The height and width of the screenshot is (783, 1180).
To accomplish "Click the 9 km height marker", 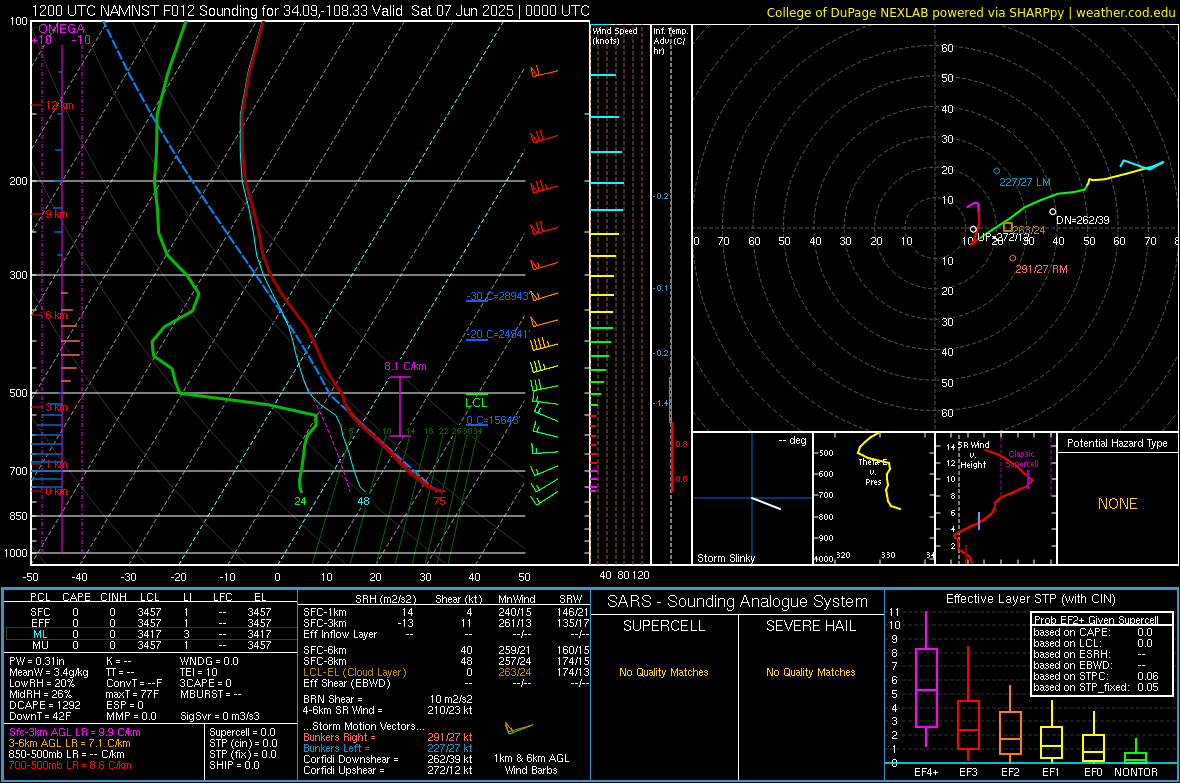I will (x=56, y=215).
